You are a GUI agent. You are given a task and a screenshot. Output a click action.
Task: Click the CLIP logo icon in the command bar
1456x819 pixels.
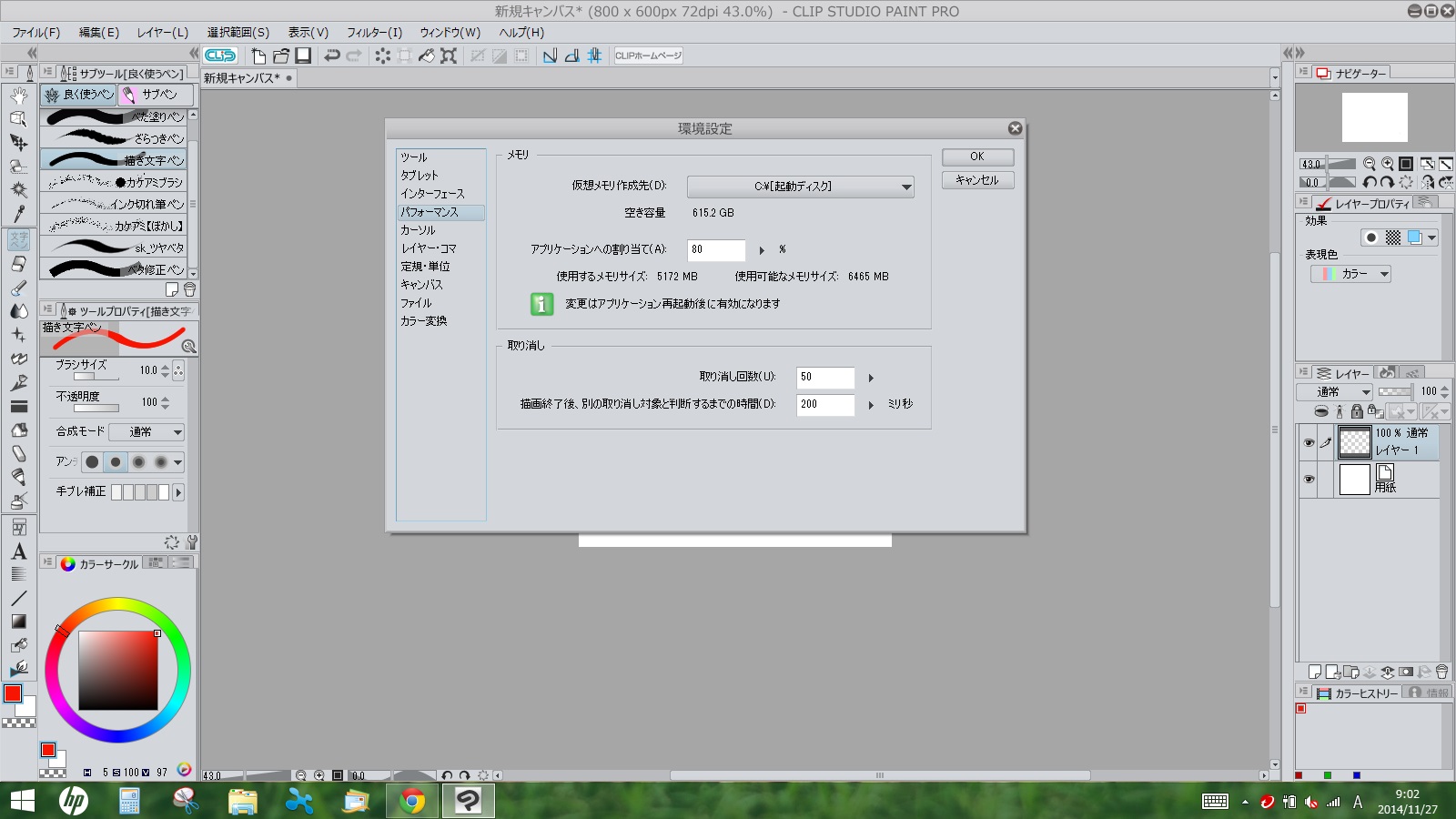pos(220,56)
